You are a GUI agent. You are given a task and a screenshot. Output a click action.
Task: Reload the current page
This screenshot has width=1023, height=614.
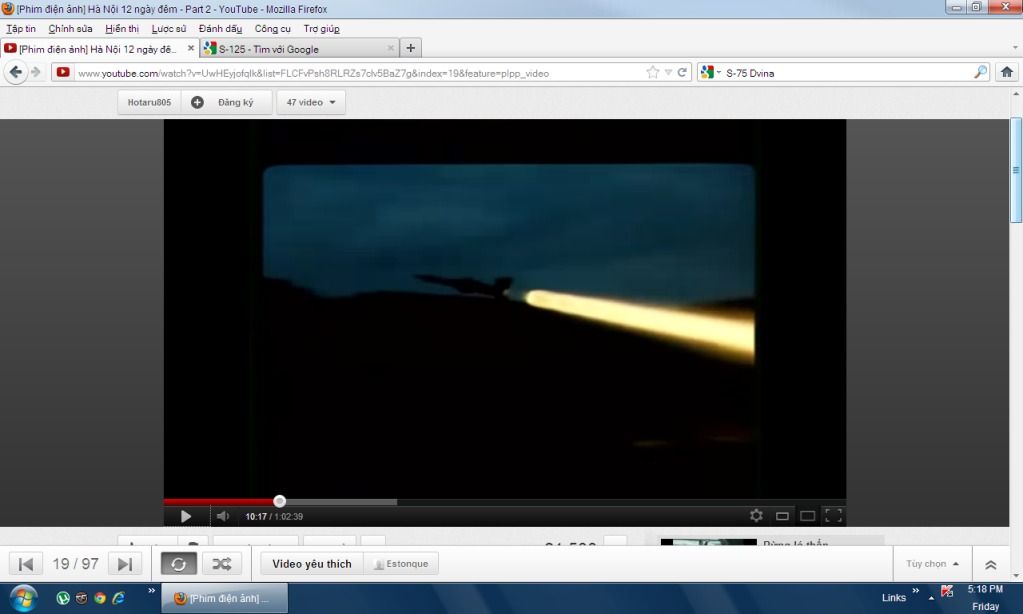pos(682,72)
